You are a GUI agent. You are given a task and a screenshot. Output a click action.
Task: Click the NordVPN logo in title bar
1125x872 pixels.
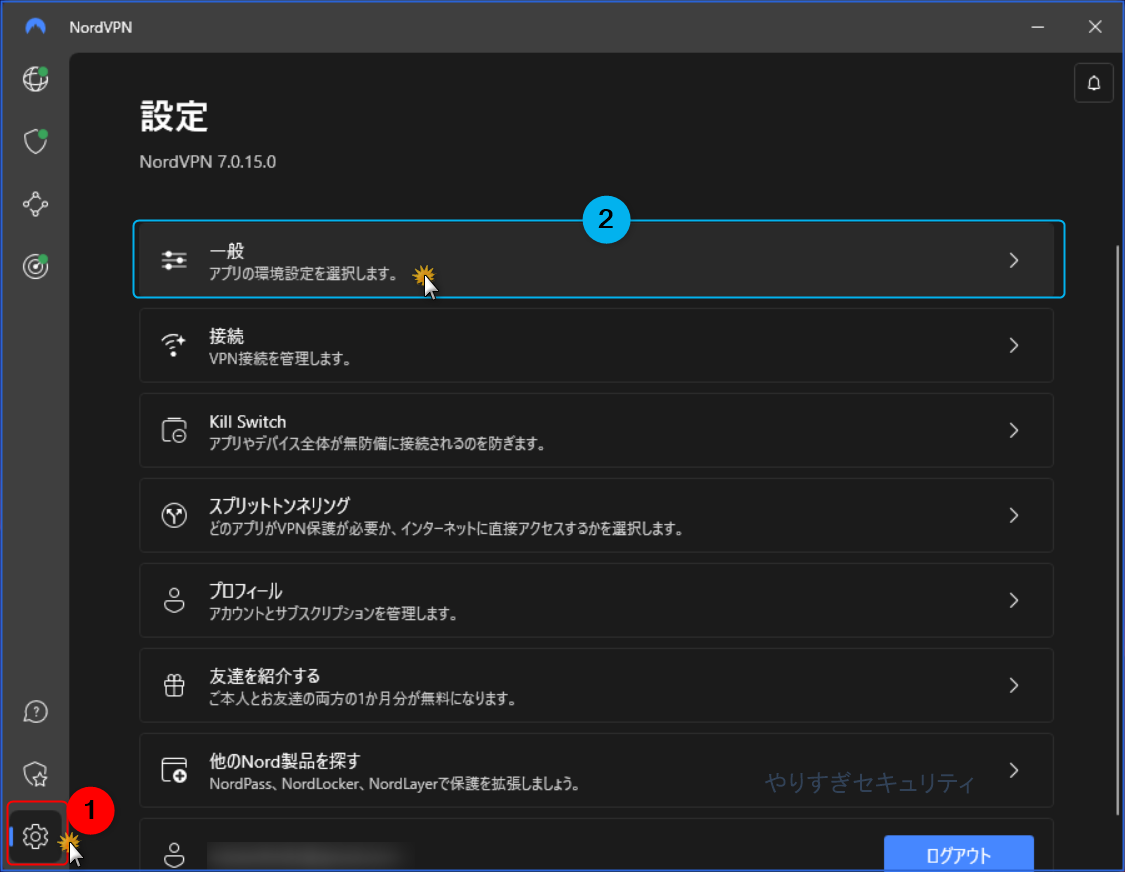35,27
